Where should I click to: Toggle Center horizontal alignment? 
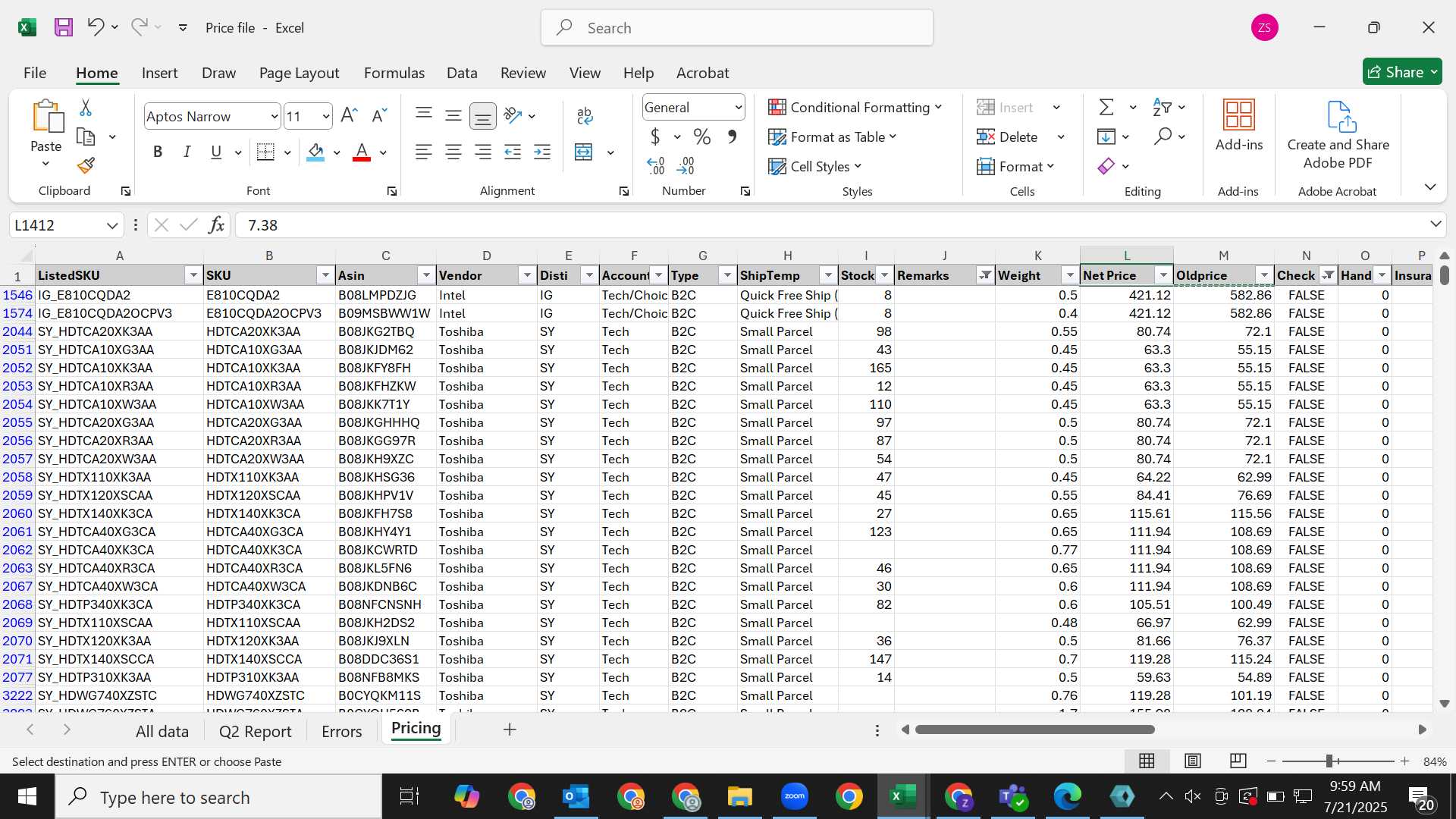pyautogui.click(x=453, y=152)
